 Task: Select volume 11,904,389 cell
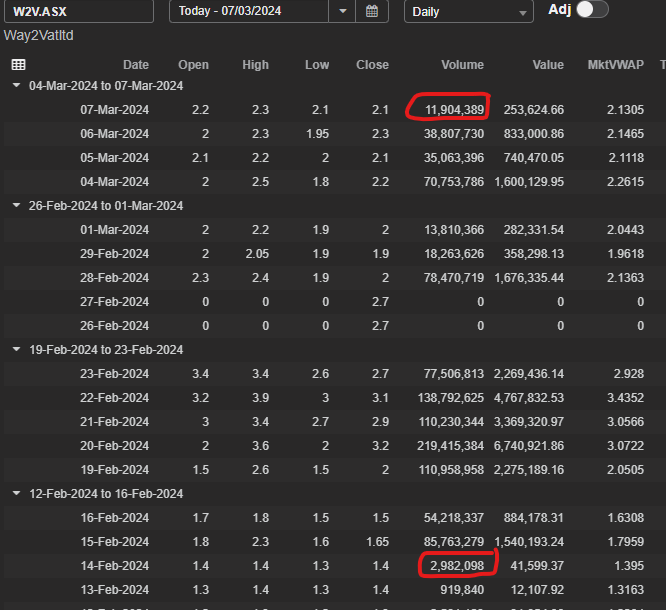(454, 110)
